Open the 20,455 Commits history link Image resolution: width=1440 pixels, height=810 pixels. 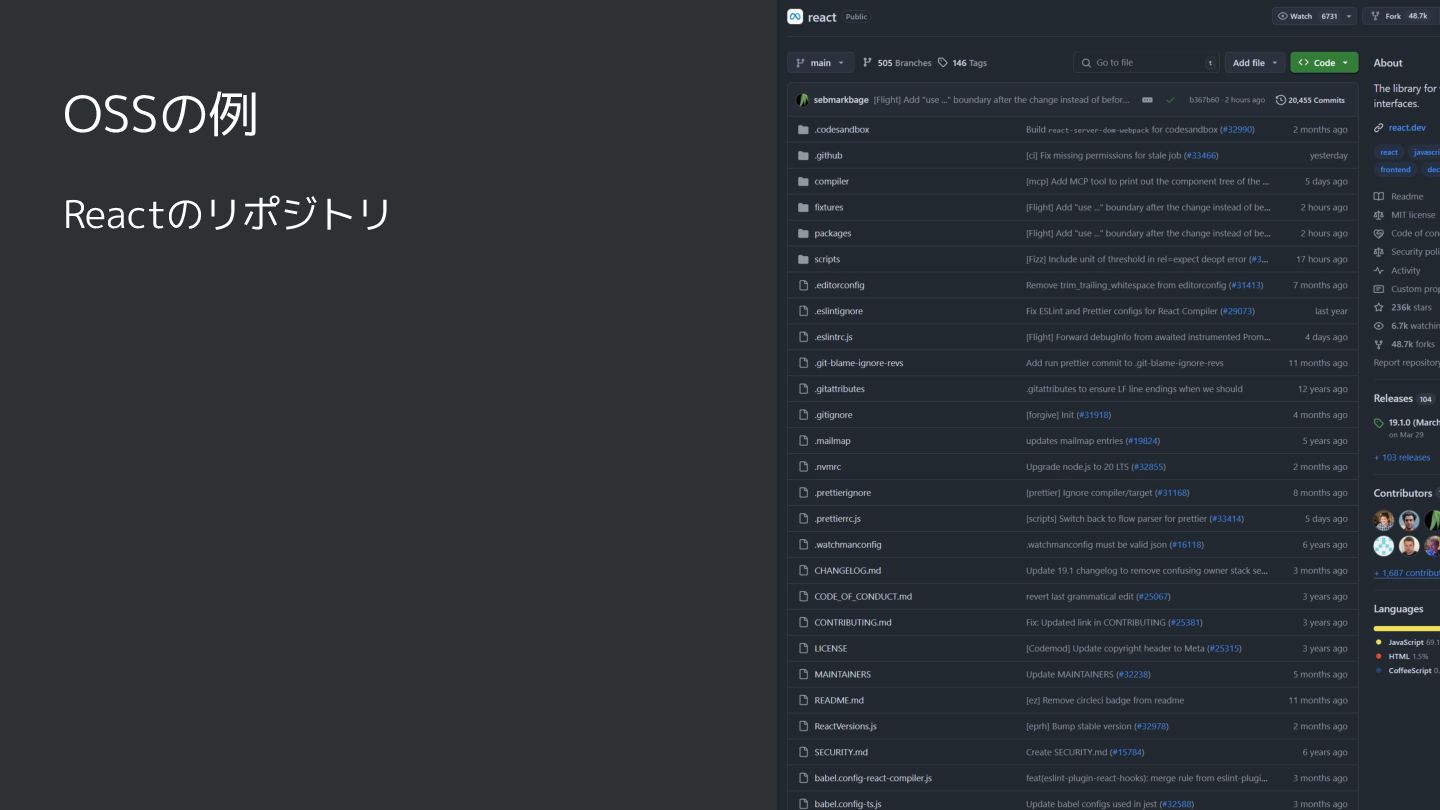coord(1310,100)
